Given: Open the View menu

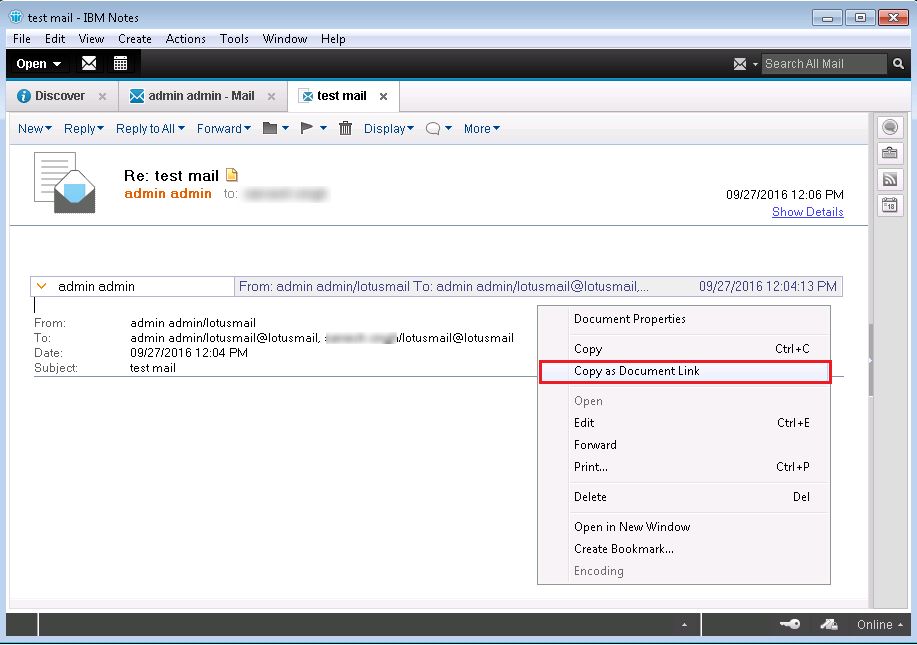Looking at the screenshot, I should click(x=91, y=39).
